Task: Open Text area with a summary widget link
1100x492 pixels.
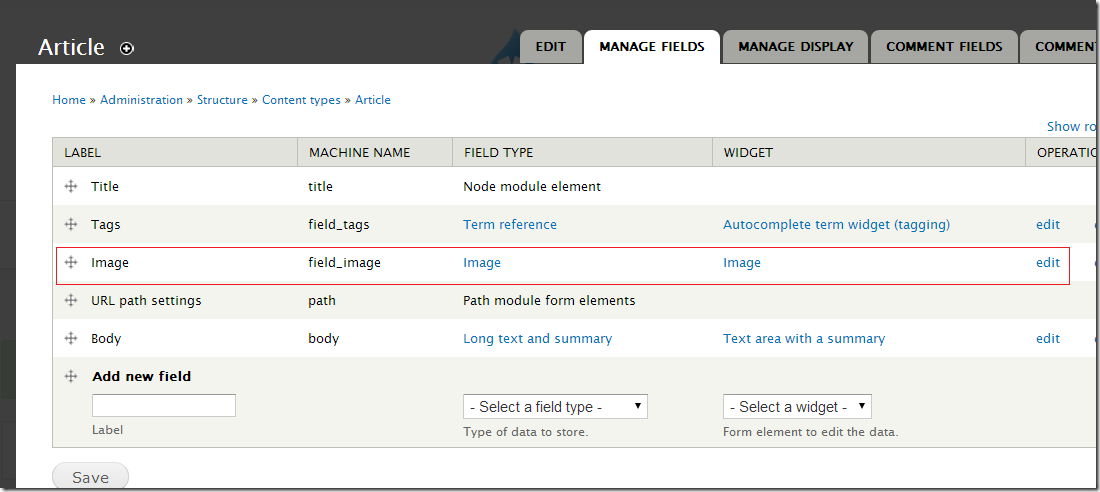Action: [804, 338]
